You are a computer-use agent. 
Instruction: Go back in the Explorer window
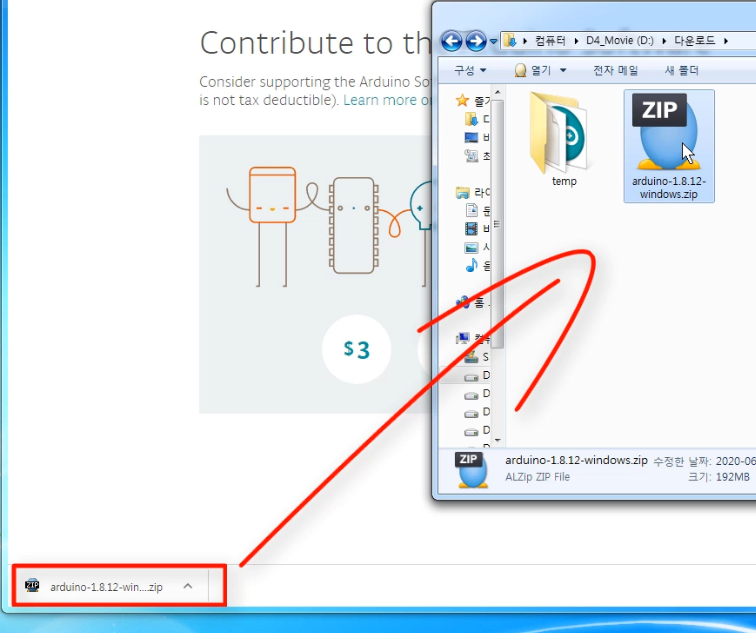[x=452, y=41]
